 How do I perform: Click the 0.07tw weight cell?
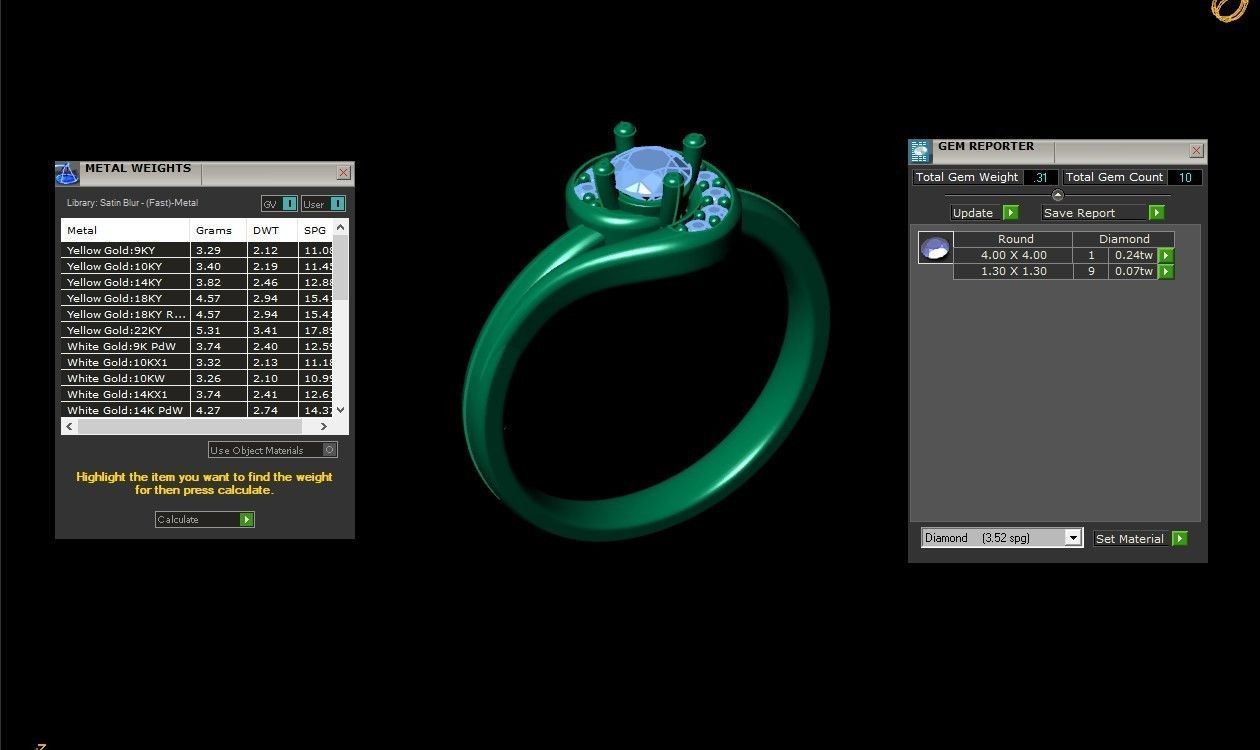[1133, 271]
